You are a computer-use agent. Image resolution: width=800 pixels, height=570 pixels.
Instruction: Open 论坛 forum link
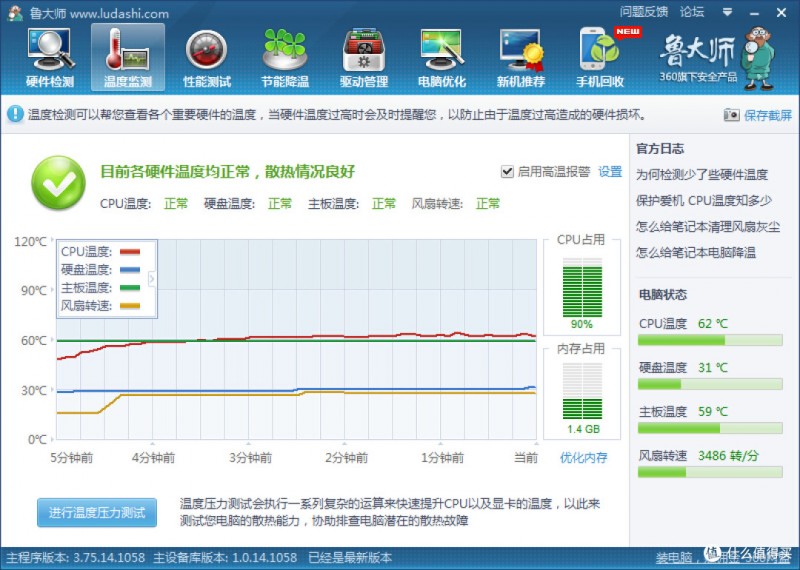[692, 12]
